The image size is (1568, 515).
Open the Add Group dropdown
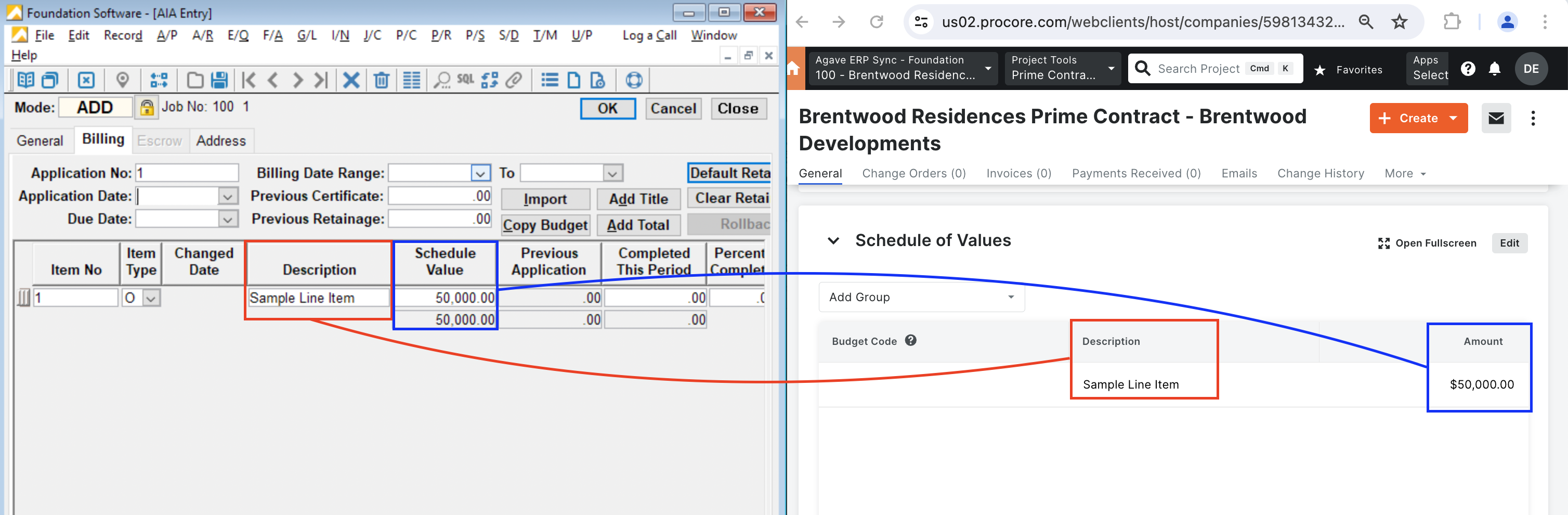[x=922, y=297]
